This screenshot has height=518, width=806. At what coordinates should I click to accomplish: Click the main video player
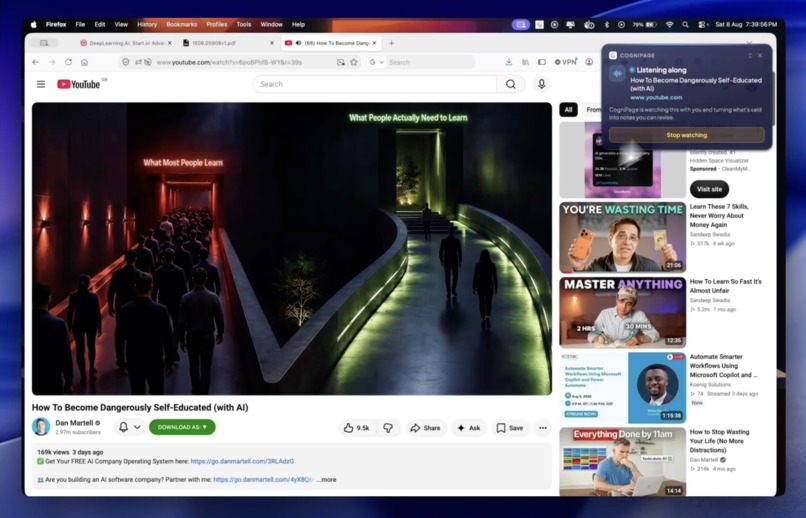tap(292, 249)
